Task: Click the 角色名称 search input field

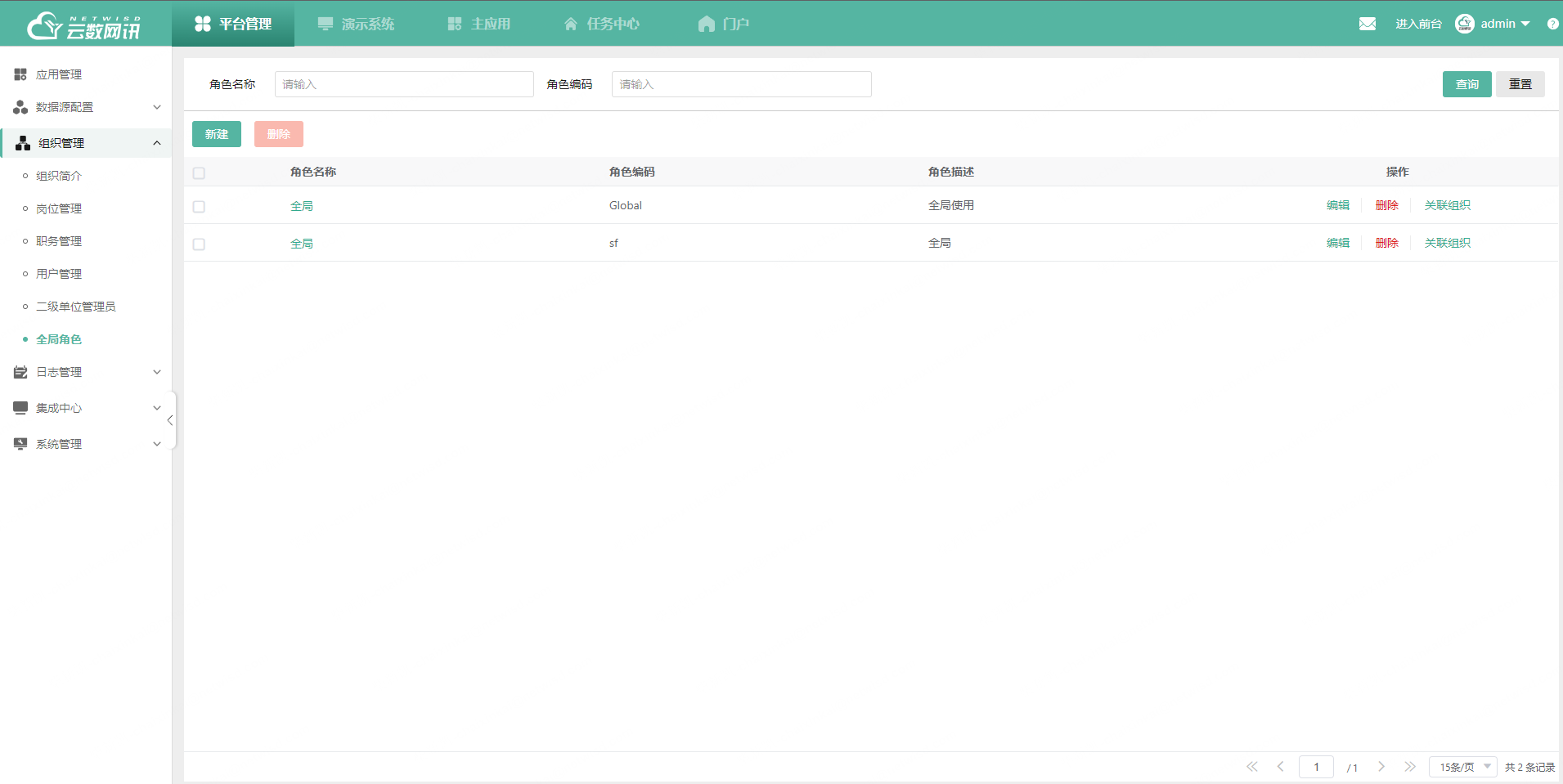Action: pos(404,84)
